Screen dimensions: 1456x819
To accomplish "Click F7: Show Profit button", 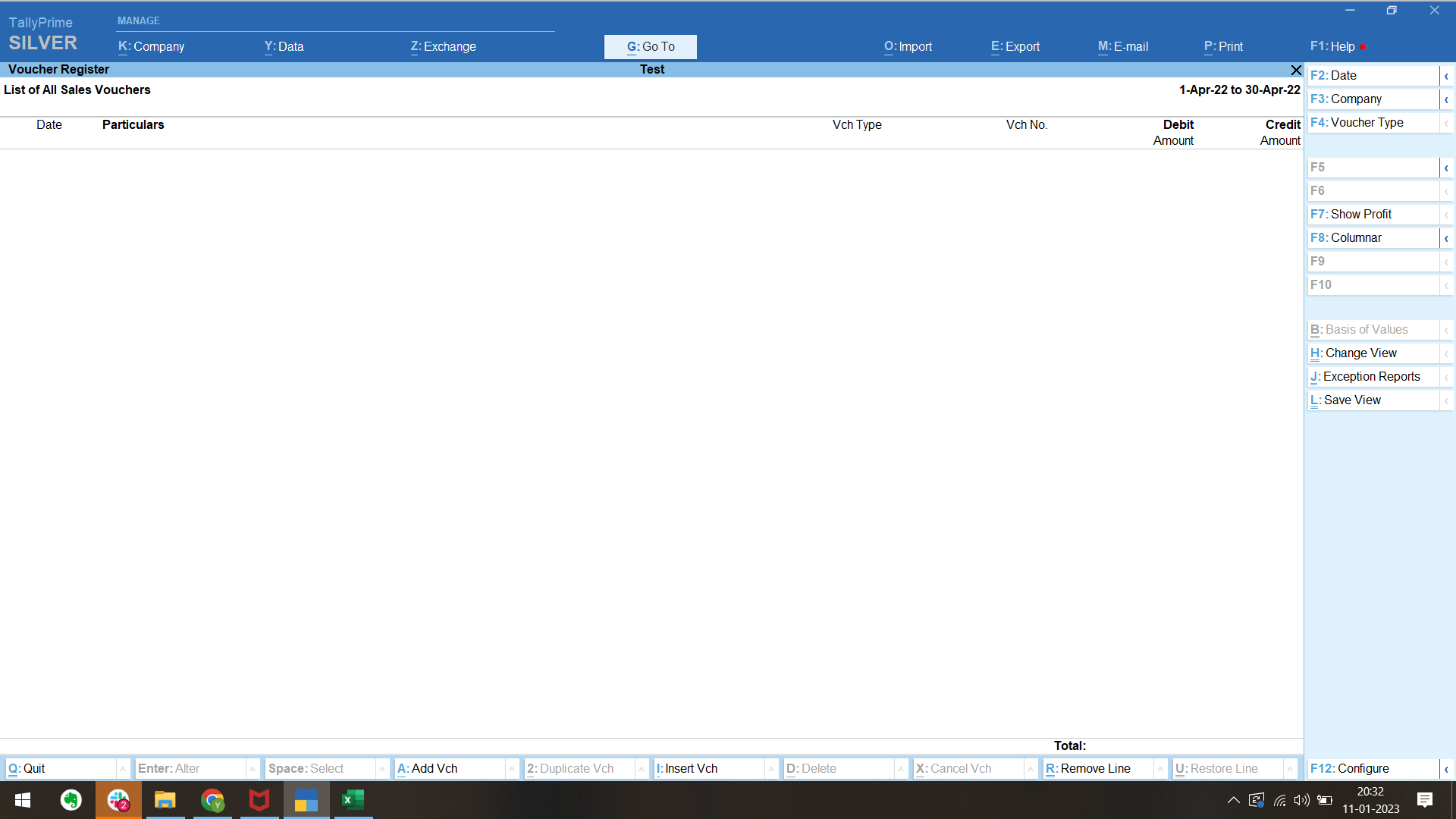I will pos(1373,215).
